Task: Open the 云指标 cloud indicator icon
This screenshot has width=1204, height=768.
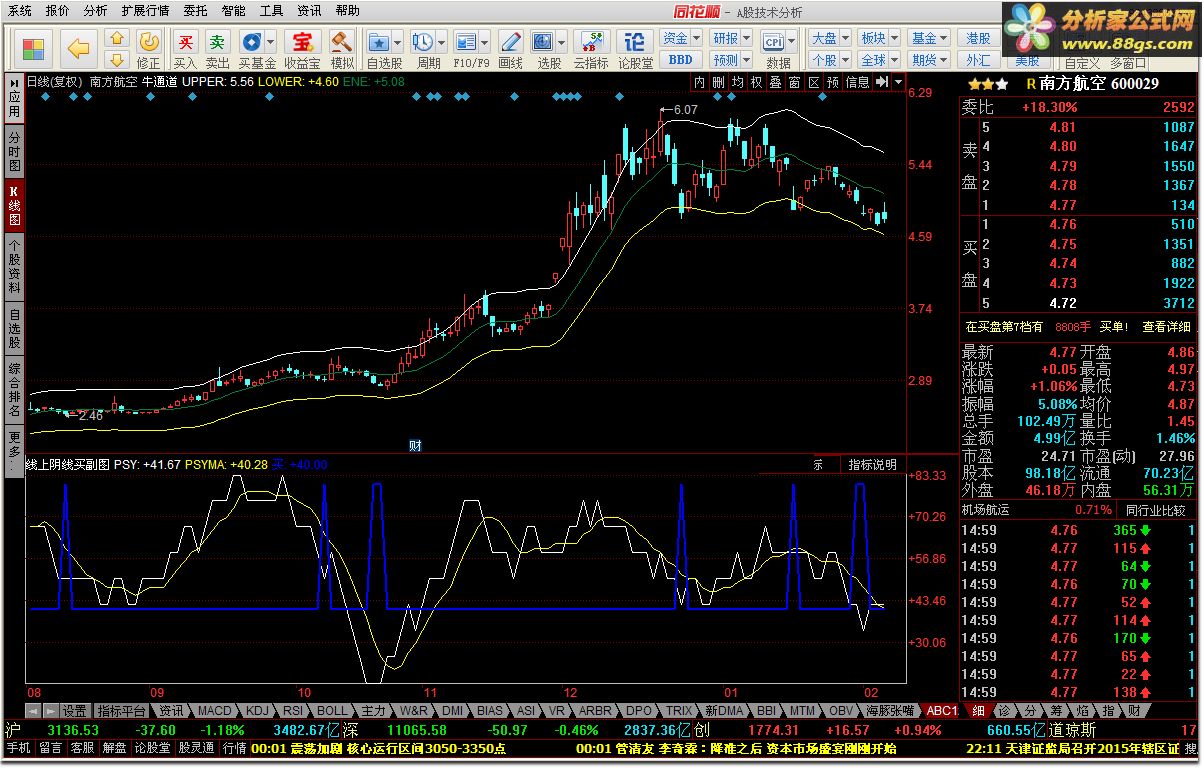Action: pos(590,42)
